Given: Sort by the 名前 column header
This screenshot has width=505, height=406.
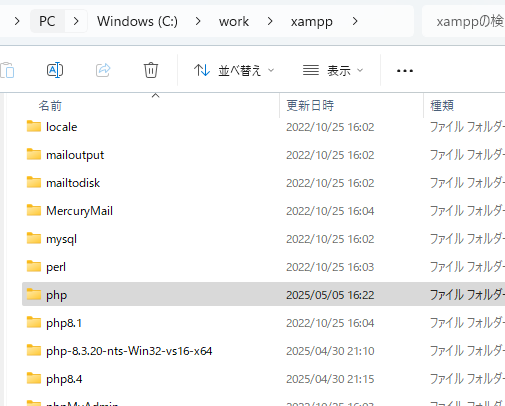Looking at the screenshot, I should 50,106.
